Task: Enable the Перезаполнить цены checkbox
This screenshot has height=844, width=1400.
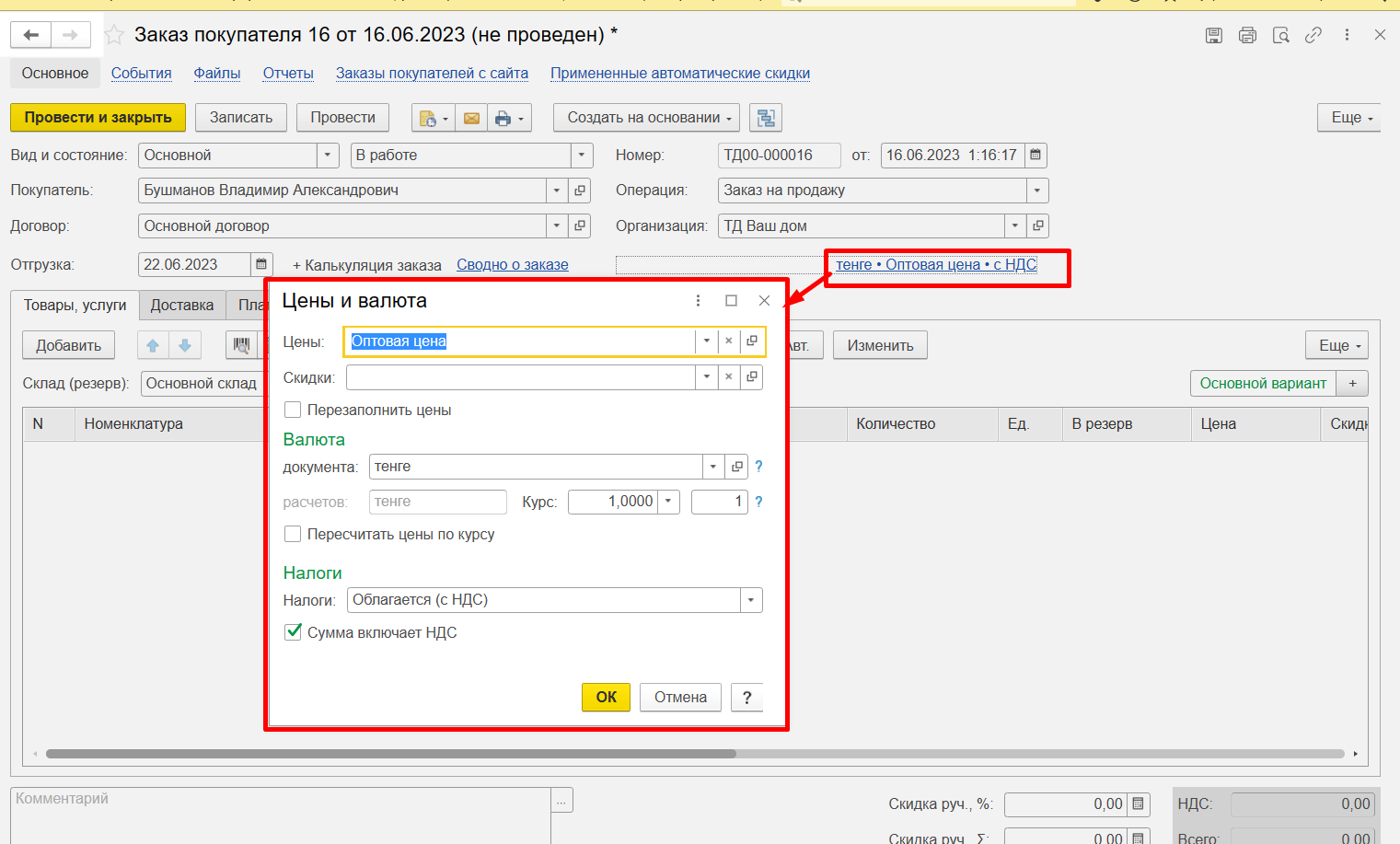Action: pos(293,410)
